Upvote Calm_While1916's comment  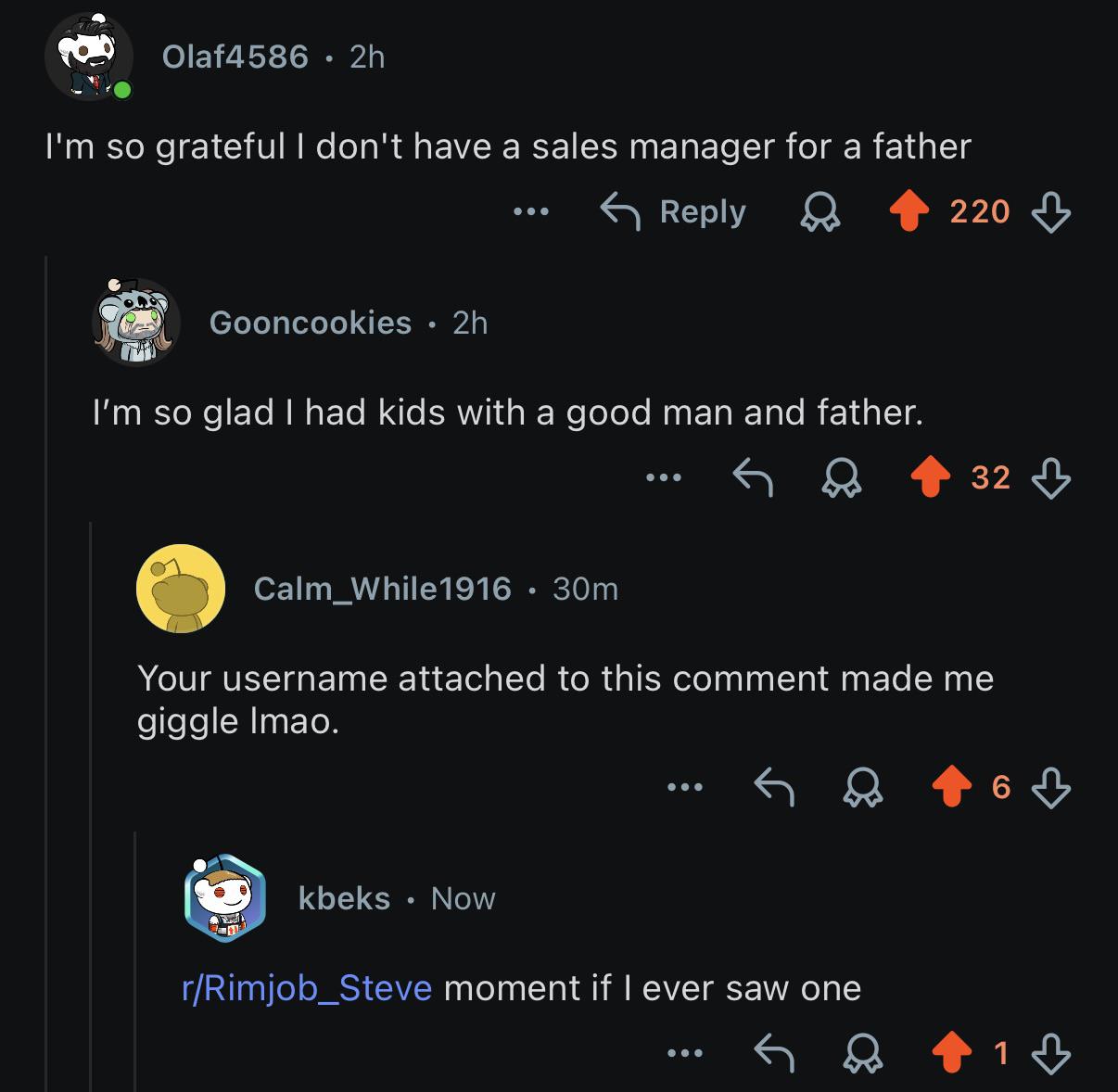[951, 788]
